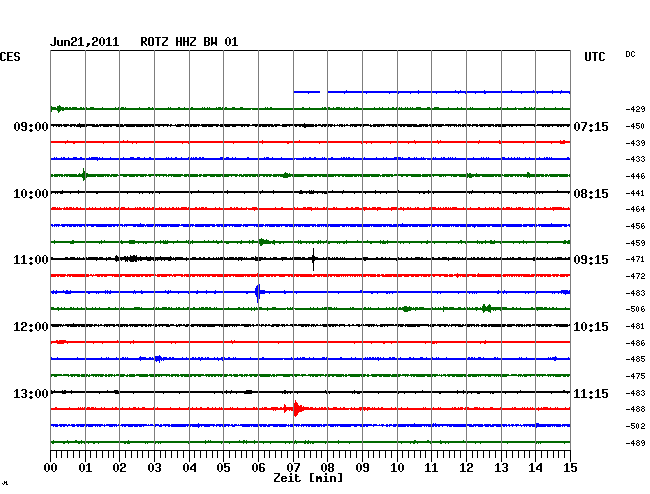The width and height of the screenshot is (650, 494).
Task: Select the DC value -472
Action: point(635,276)
